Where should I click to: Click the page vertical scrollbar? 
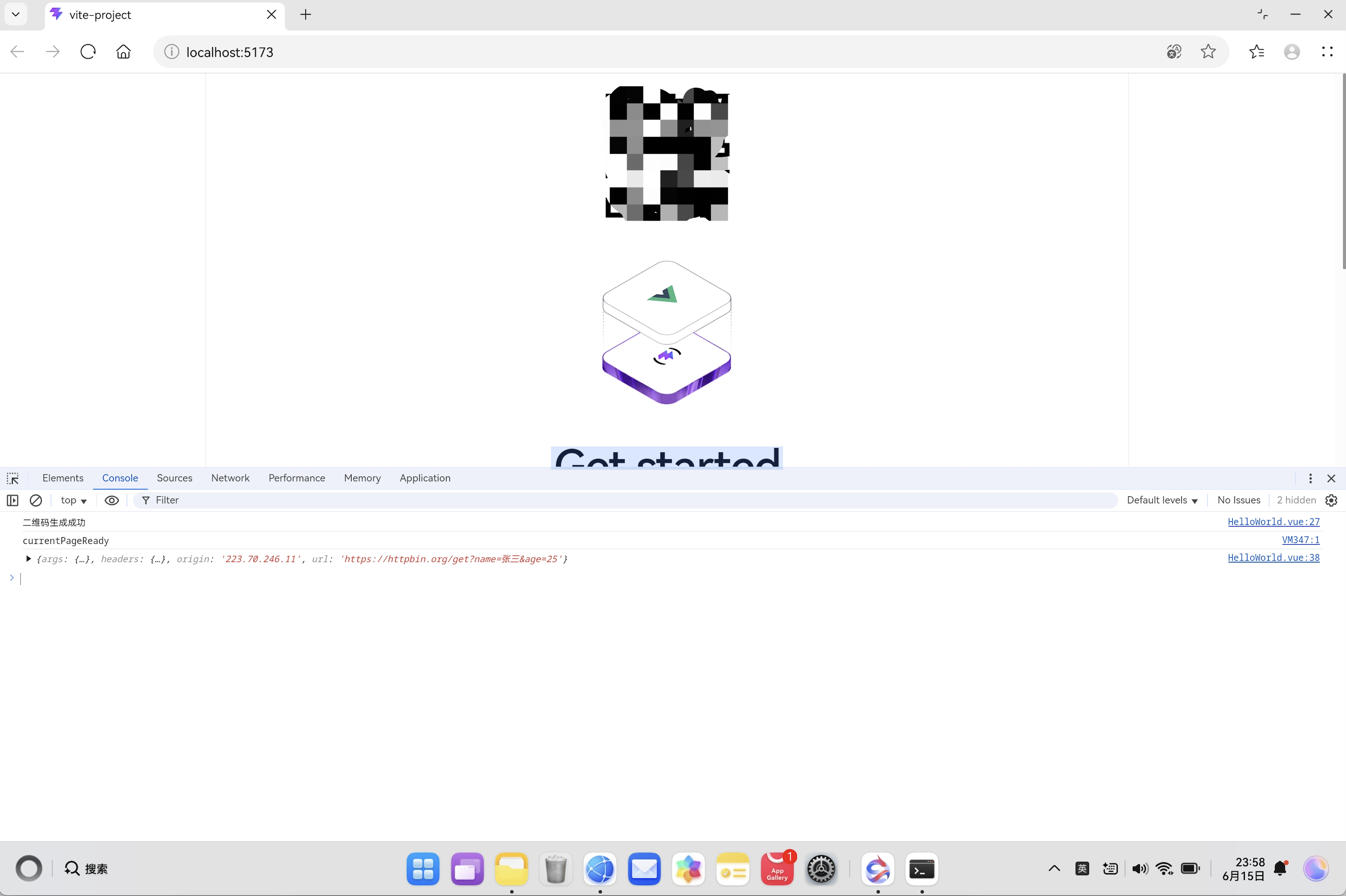(x=1343, y=171)
